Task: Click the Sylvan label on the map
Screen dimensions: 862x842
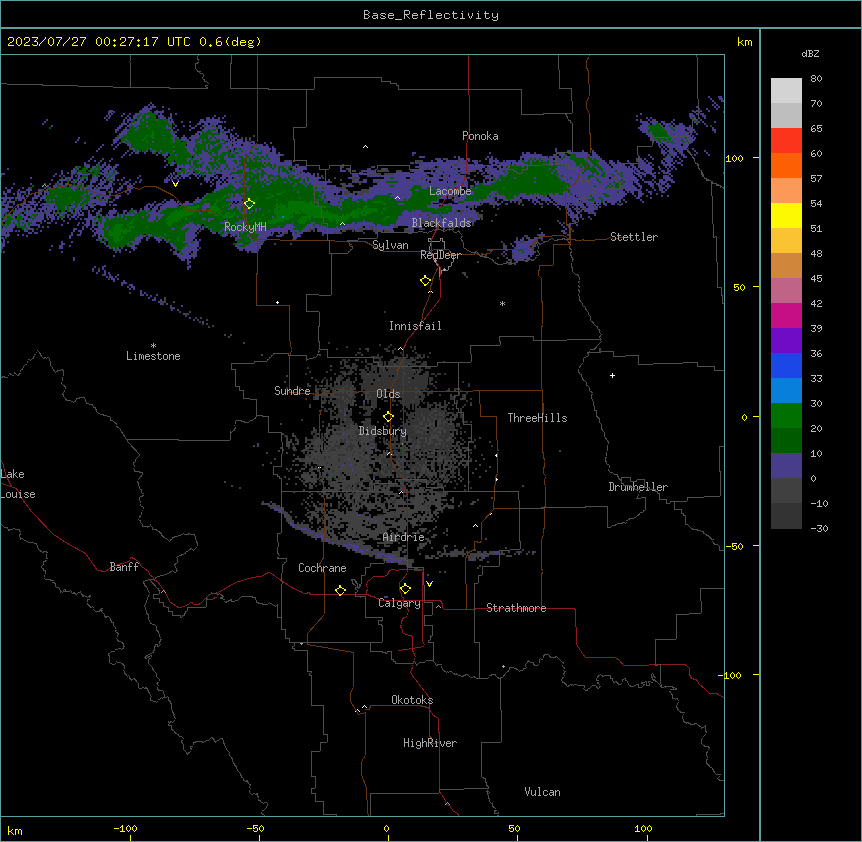Action: 390,245
